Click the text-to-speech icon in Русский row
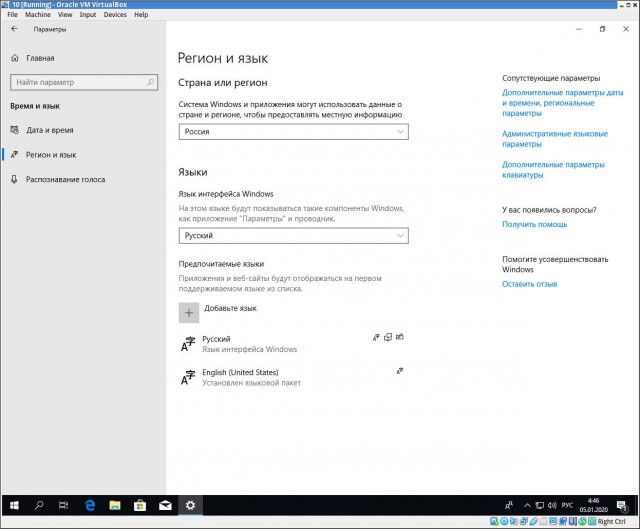Screen dimensions: 640x529 tap(388, 337)
